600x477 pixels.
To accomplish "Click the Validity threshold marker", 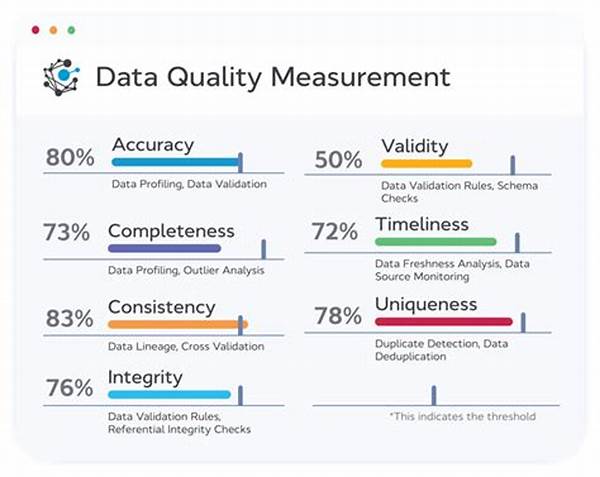I will pyautogui.click(x=513, y=165).
